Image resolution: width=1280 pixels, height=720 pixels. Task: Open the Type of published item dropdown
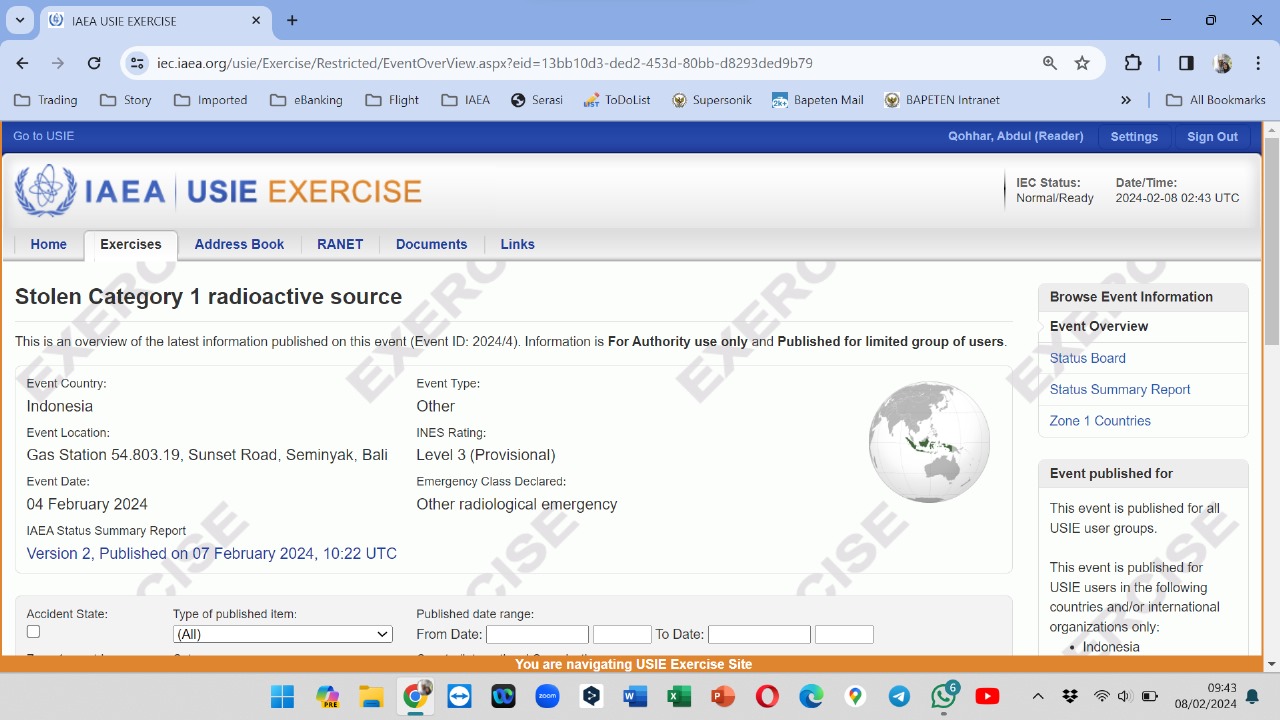(x=283, y=634)
